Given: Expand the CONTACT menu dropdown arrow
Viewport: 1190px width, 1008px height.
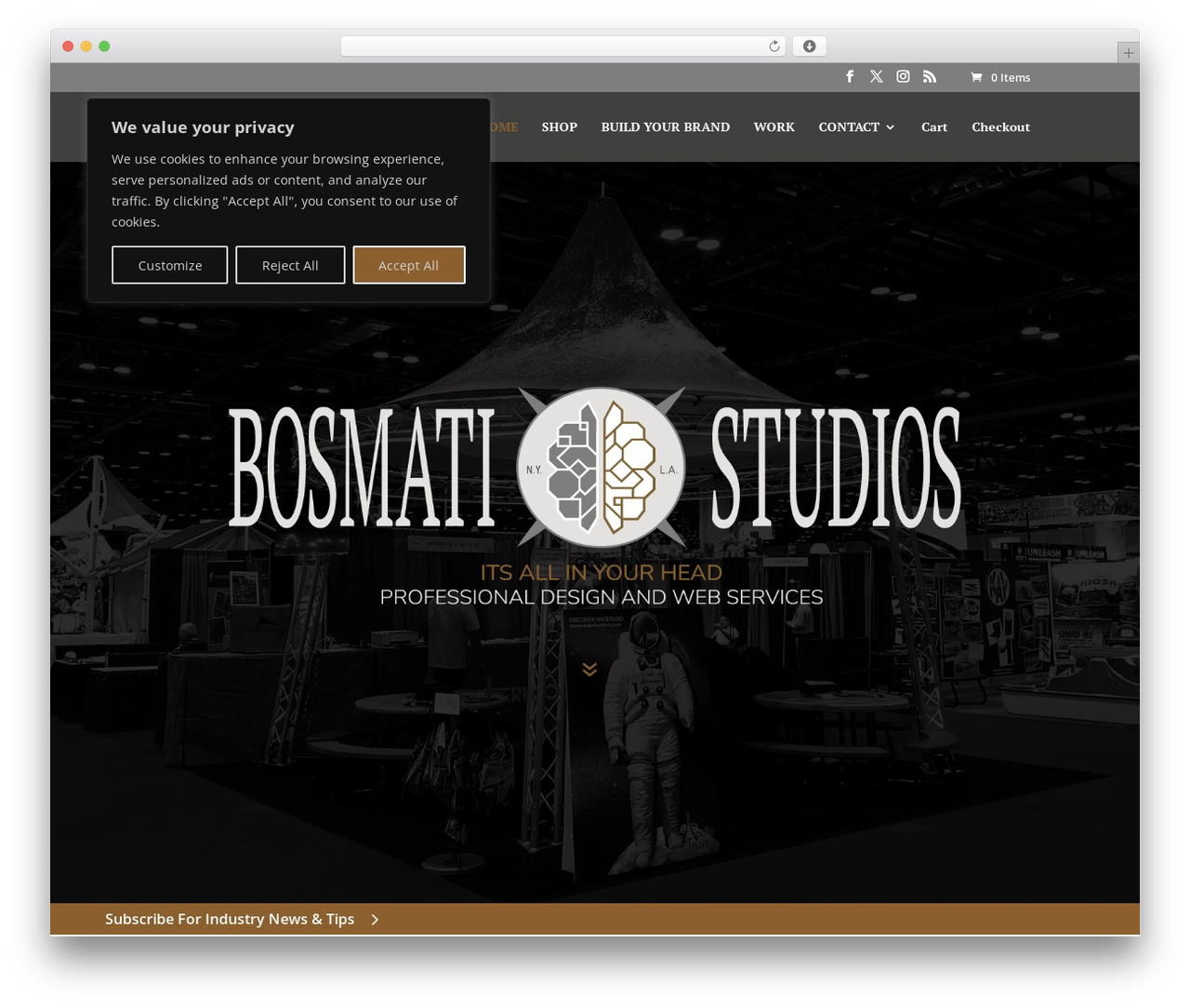Looking at the screenshot, I should tap(891, 127).
